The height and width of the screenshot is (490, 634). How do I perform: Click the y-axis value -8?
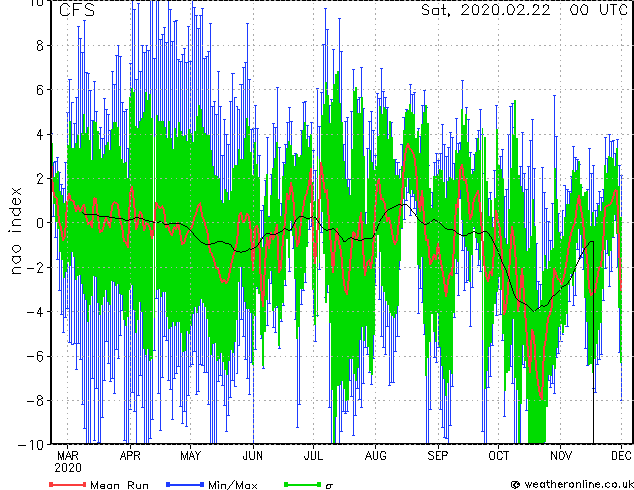[x=35, y=401]
